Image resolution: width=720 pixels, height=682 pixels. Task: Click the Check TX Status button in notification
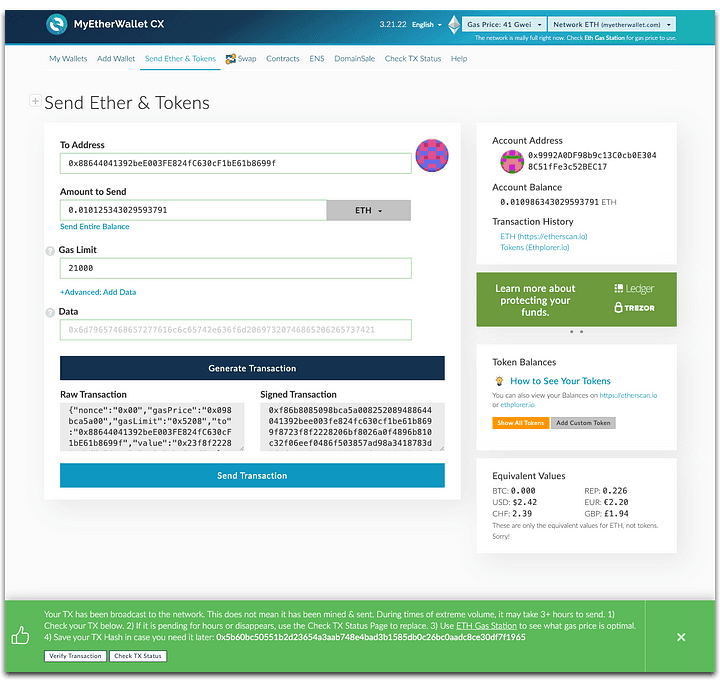point(138,656)
